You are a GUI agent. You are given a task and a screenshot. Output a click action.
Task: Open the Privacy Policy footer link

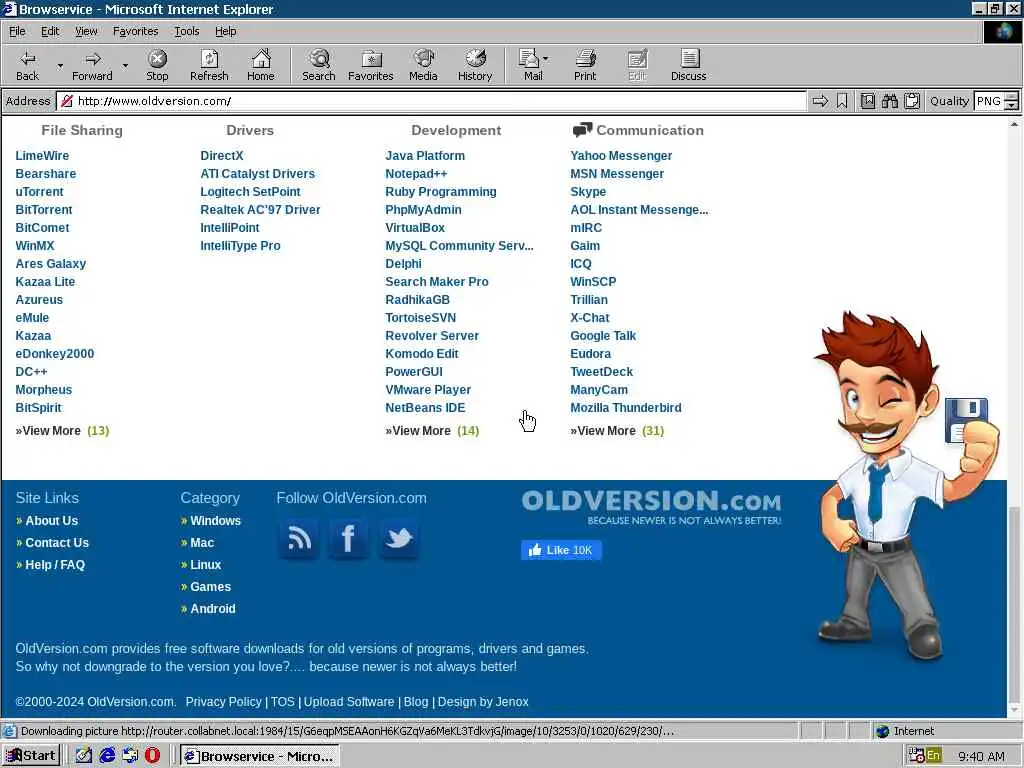[223, 701]
